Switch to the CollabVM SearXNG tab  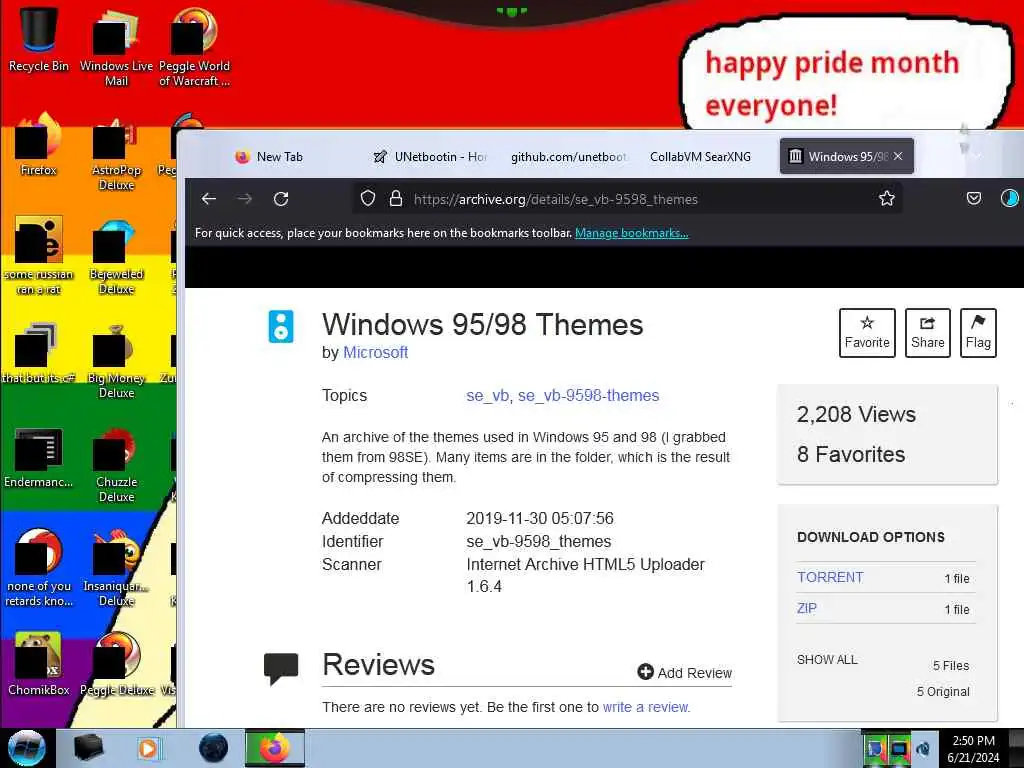[x=700, y=157]
